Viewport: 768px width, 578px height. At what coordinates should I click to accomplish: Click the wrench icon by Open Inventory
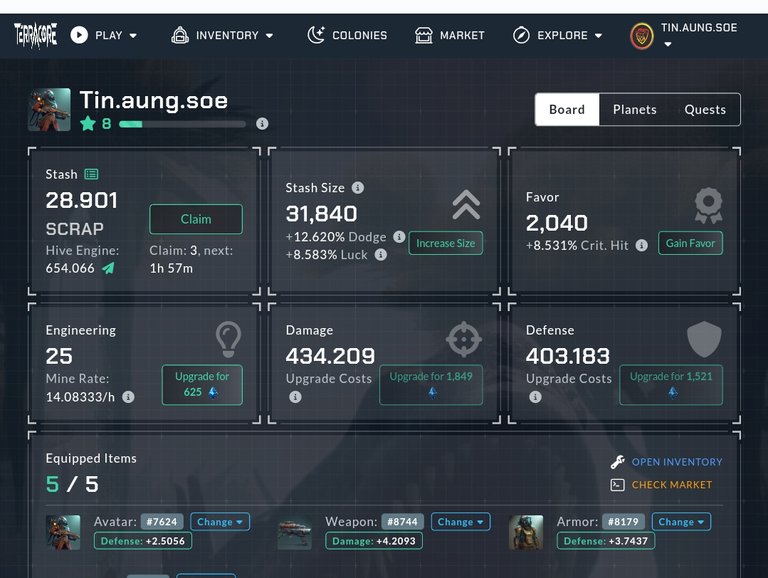click(618, 461)
